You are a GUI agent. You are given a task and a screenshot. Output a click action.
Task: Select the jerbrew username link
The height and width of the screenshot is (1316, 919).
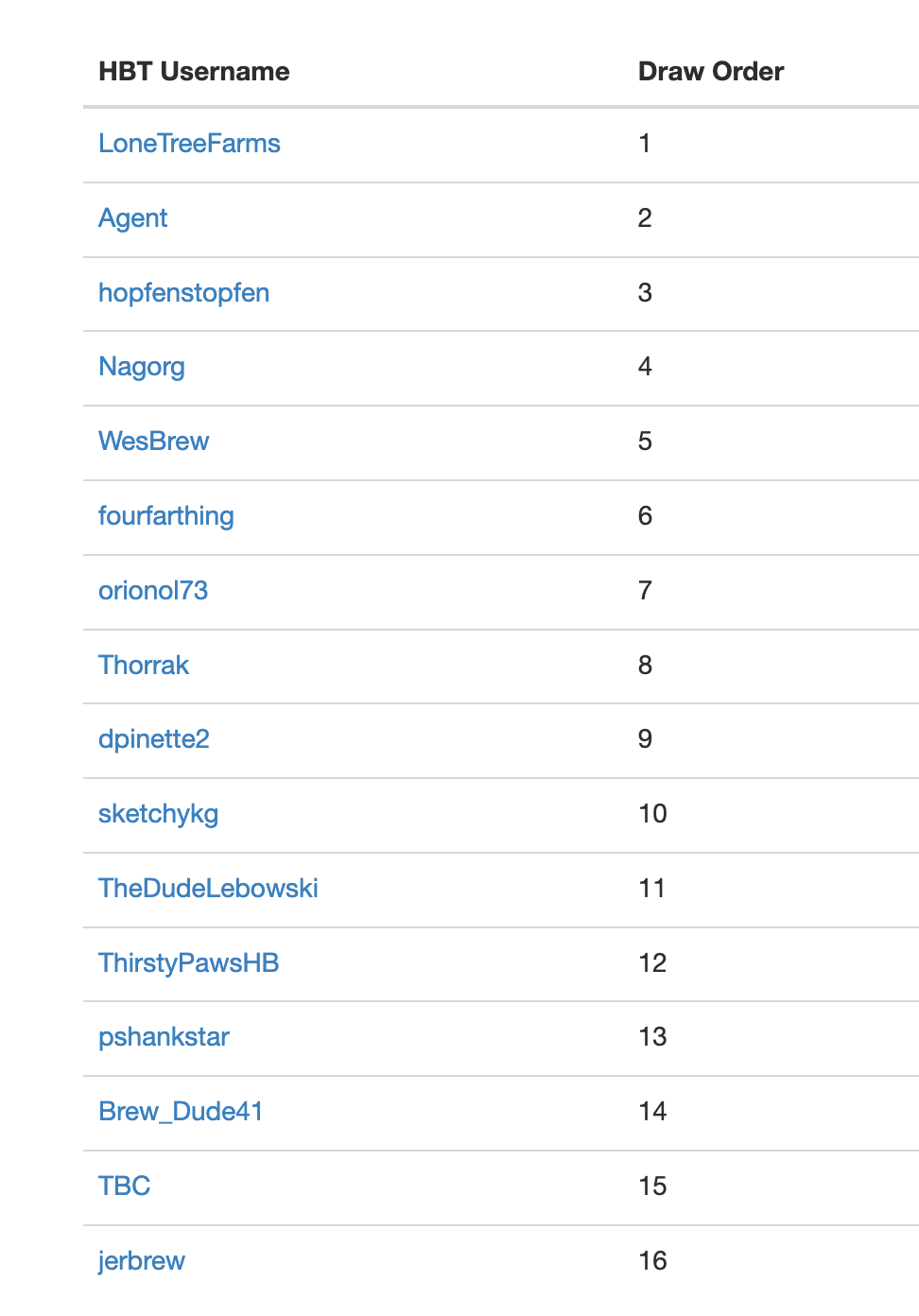142,1261
